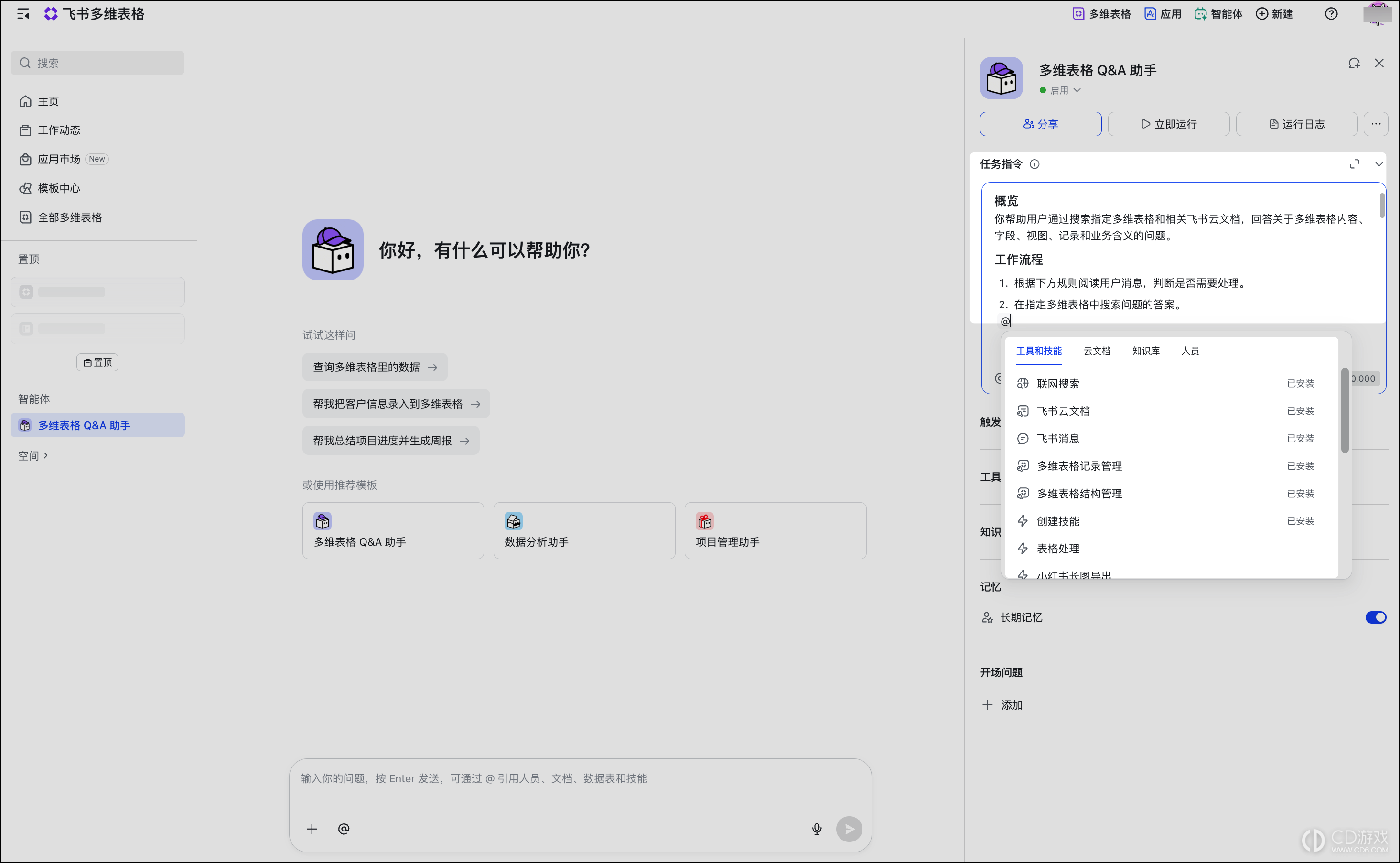Select 联网搜索 from the tool list
Viewport: 1400px width, 863px height.
1169,384
